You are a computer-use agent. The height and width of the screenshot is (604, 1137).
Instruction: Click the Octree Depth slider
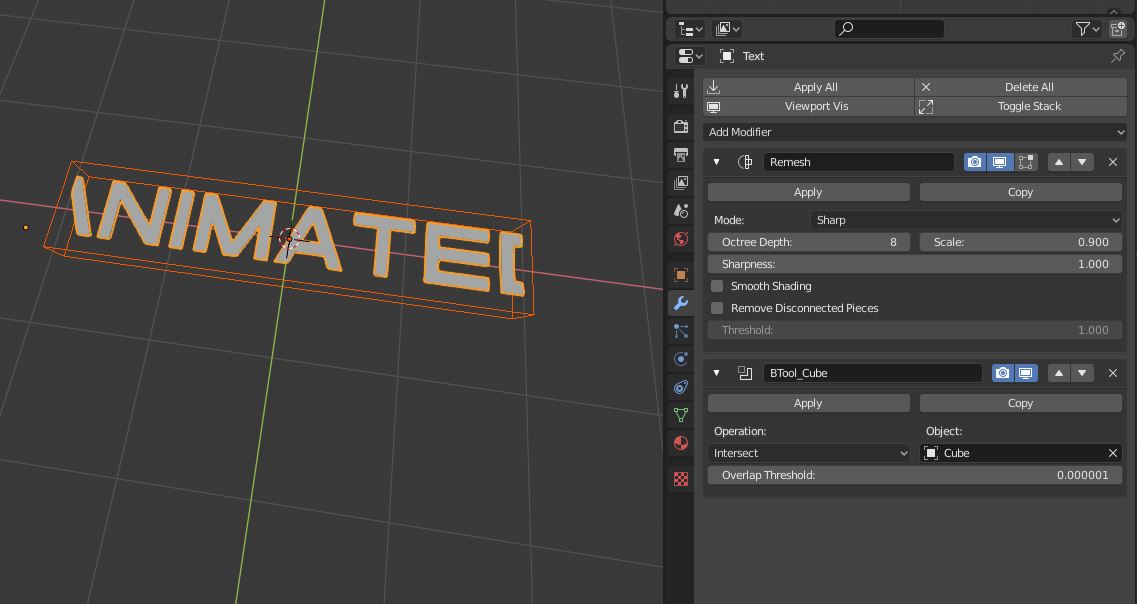click(808, 242)
